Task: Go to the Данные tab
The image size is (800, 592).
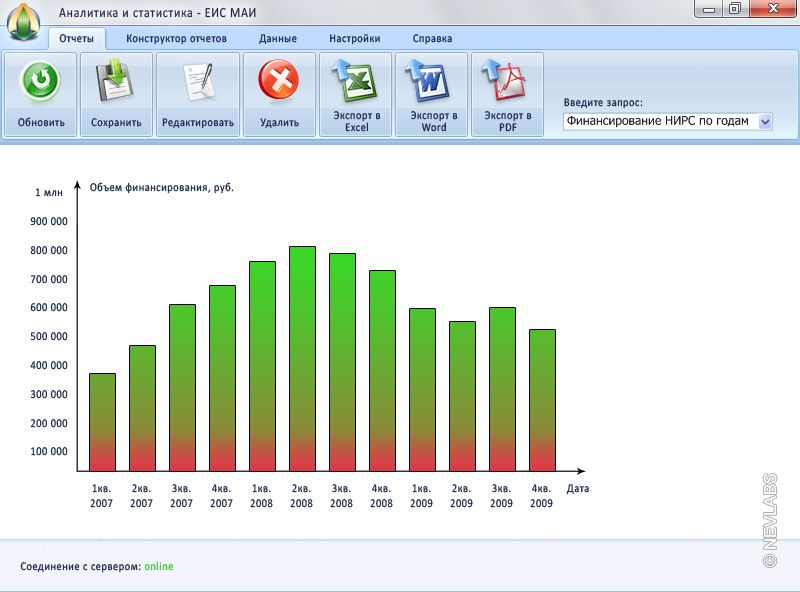Action: [277, 39]
